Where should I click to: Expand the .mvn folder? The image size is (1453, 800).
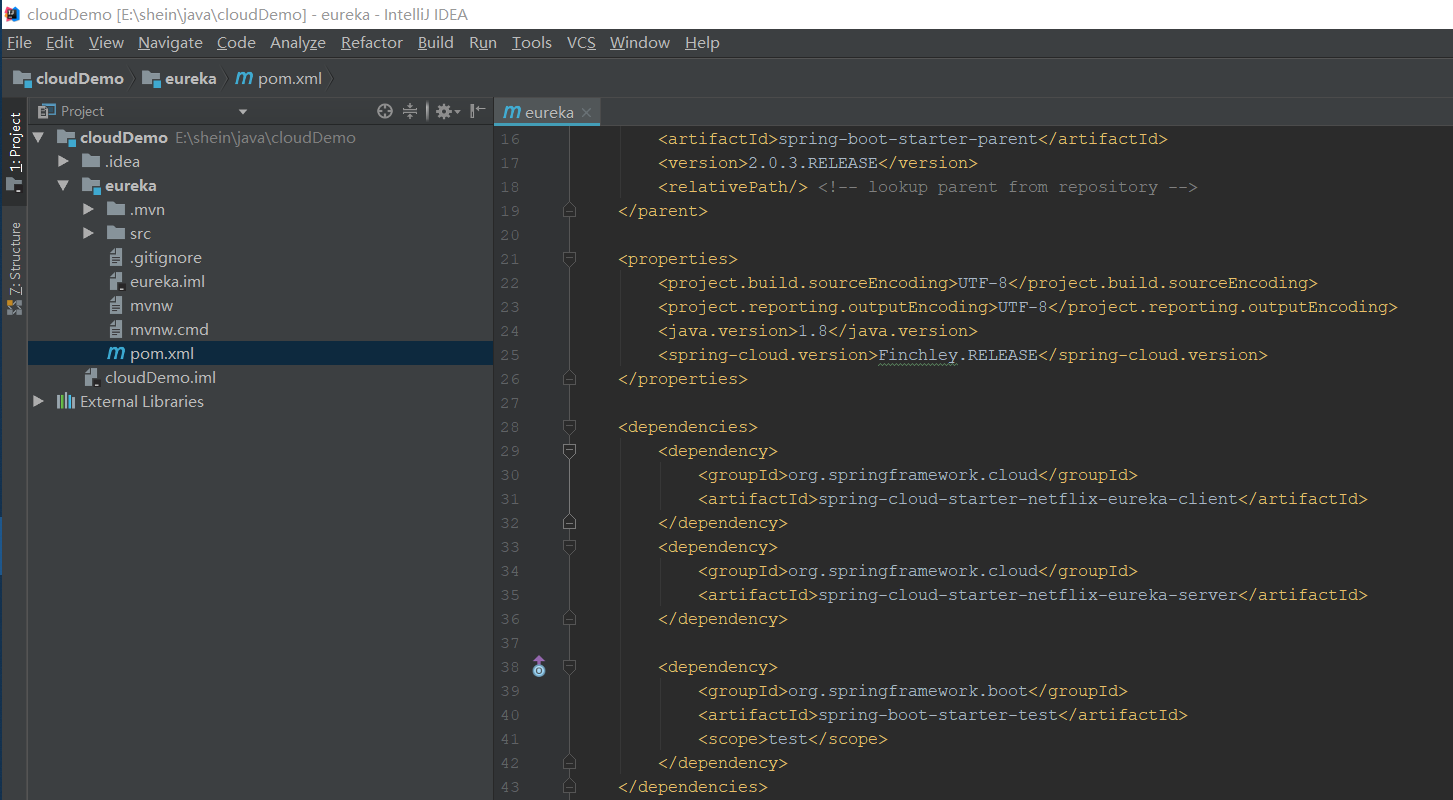pyautogui.click(x=88, y=209)
